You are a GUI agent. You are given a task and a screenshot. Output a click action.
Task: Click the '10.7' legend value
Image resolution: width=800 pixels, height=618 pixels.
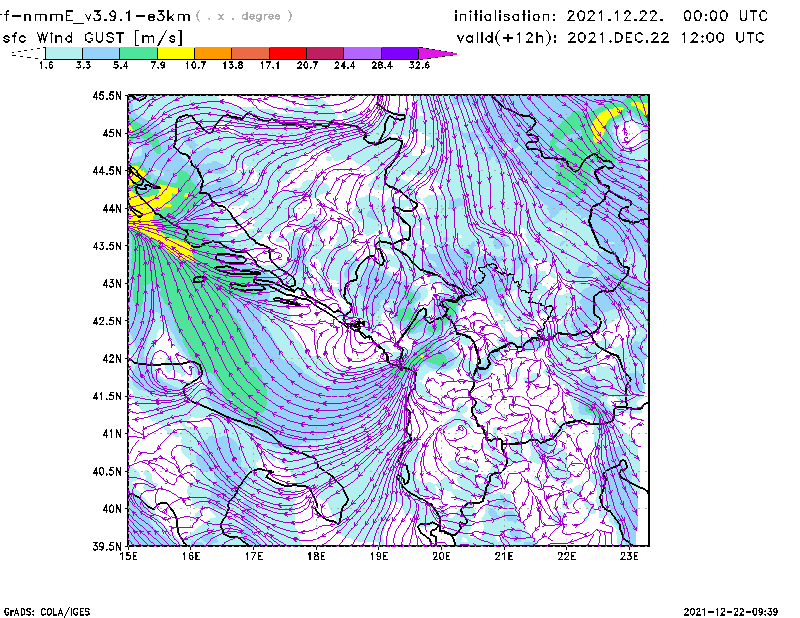pyautogui.click(x=195, y=65)
